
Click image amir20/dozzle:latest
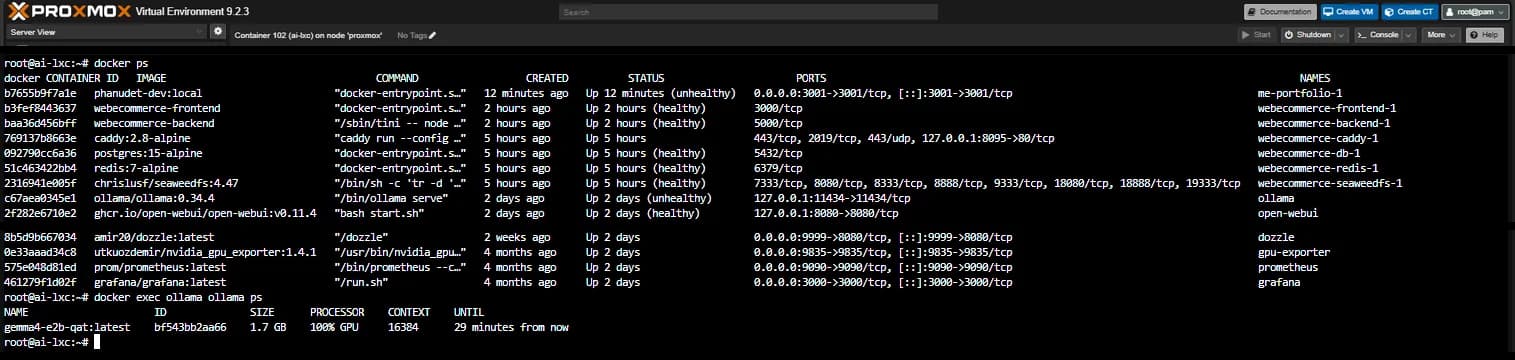pyautogui.click(x=154, y=237)
